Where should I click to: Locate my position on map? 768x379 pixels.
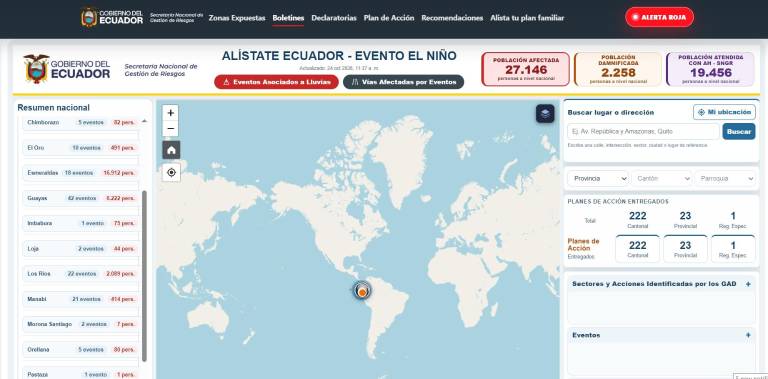pyautogui.click(x=171, y=172)
